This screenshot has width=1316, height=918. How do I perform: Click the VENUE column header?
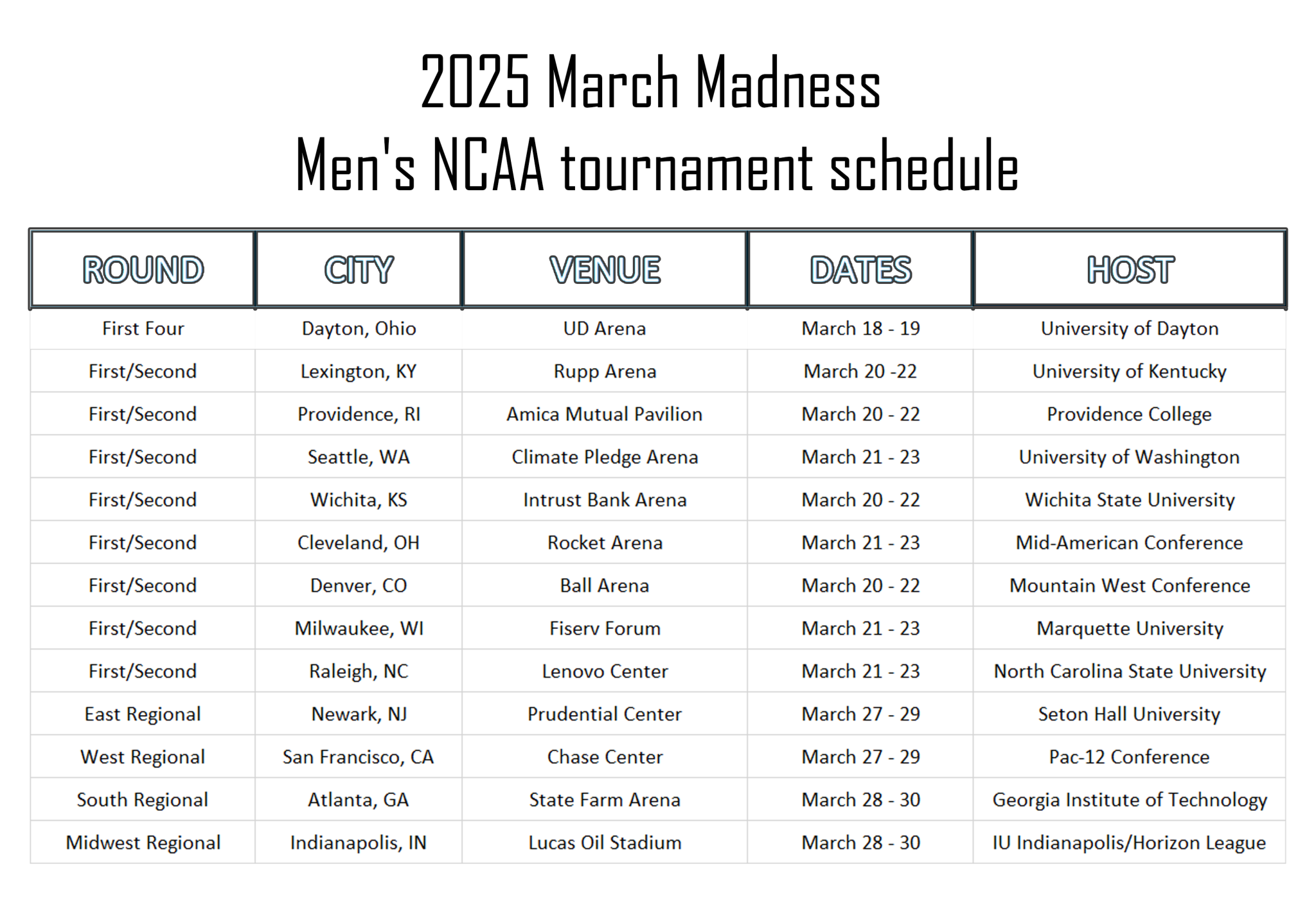coord(605,269)
